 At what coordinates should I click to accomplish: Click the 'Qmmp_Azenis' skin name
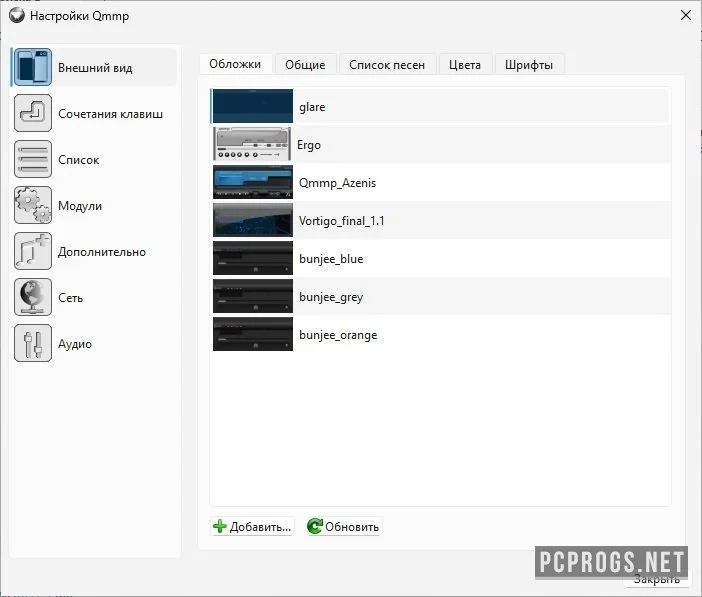coord(338,183)
